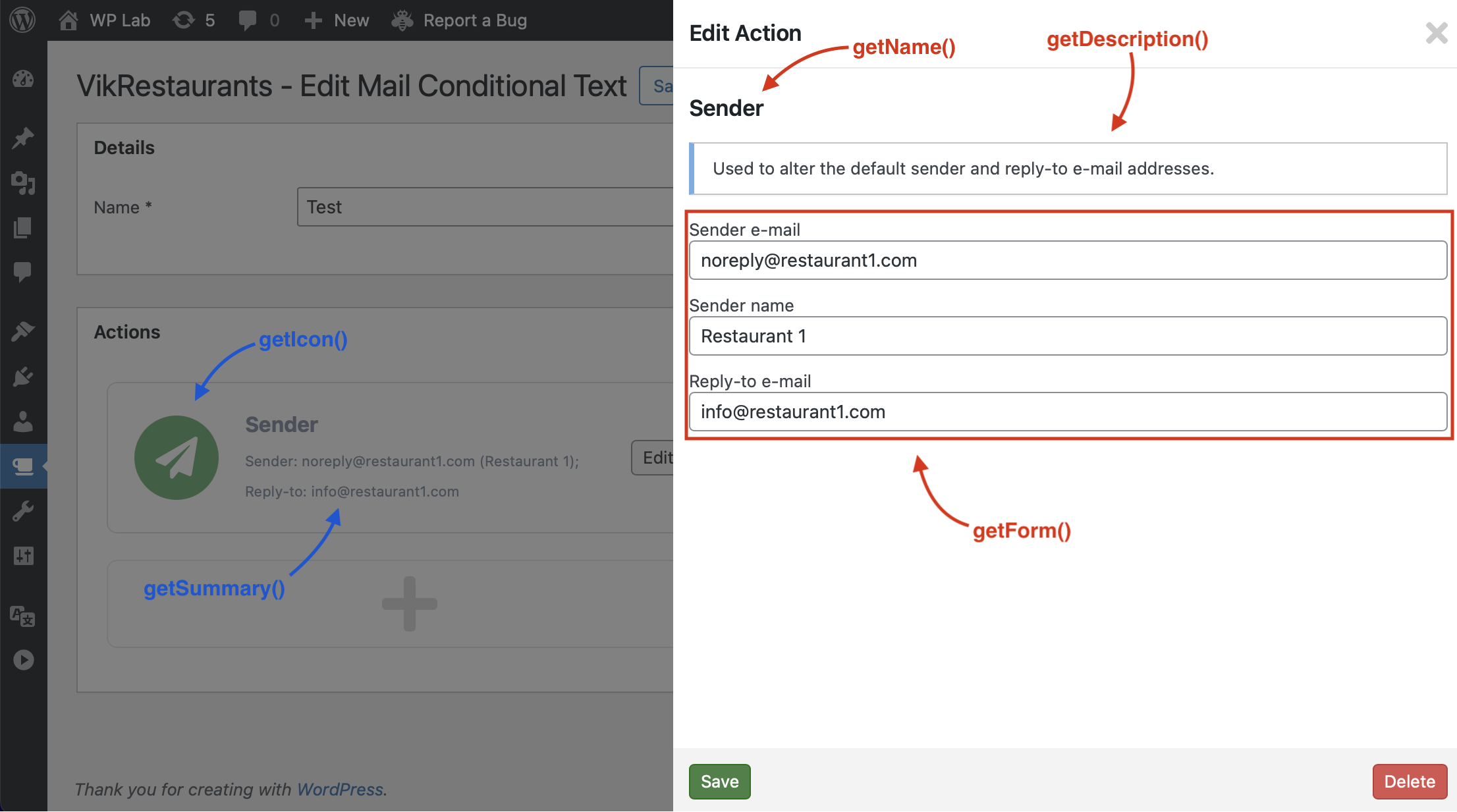Click the updates/refresh icon in admin bar
Viewport: 1457px width, 812px height.
184,19
